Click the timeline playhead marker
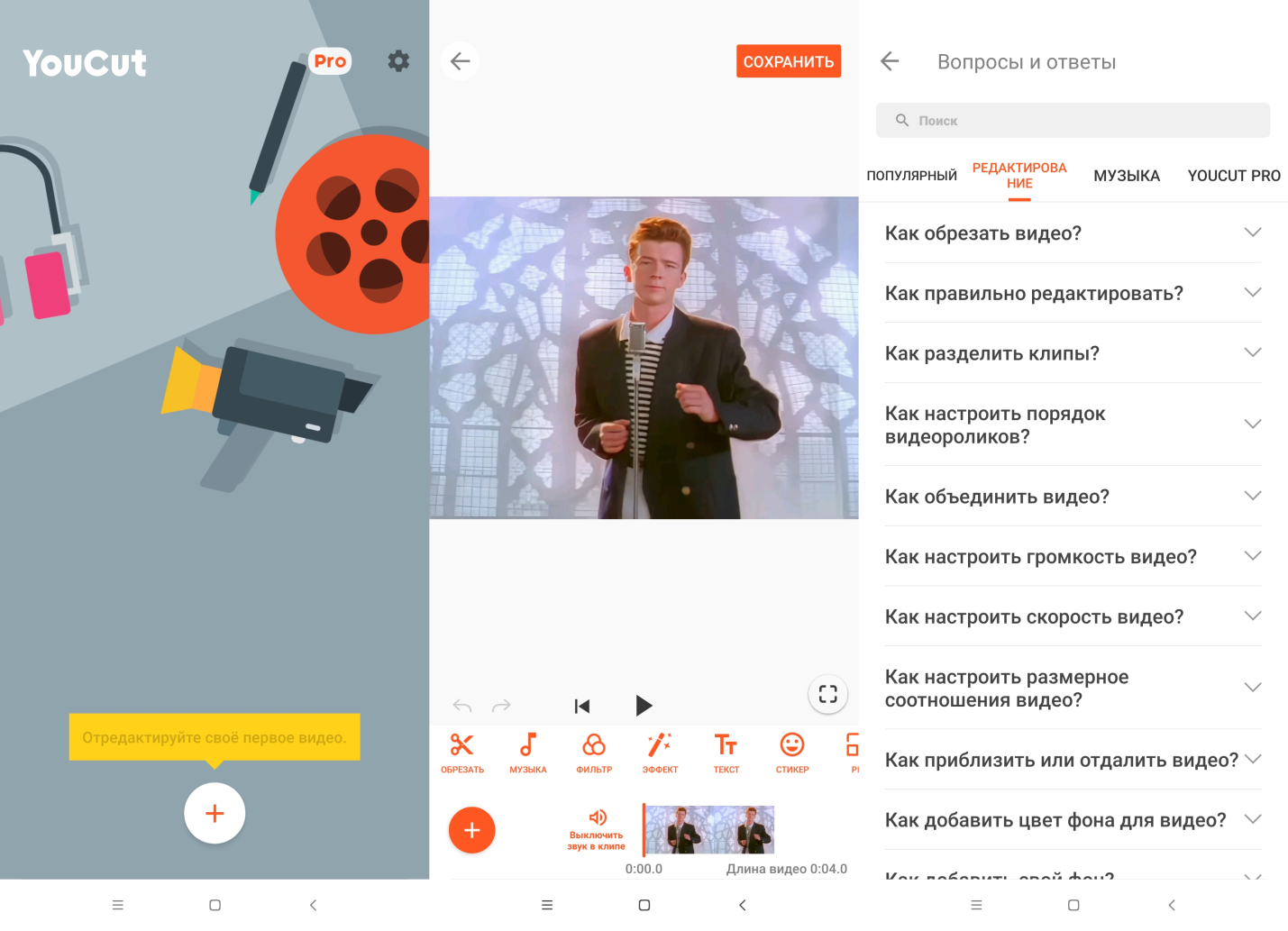This screenshot has height=931, width=1288. [644, 830]
